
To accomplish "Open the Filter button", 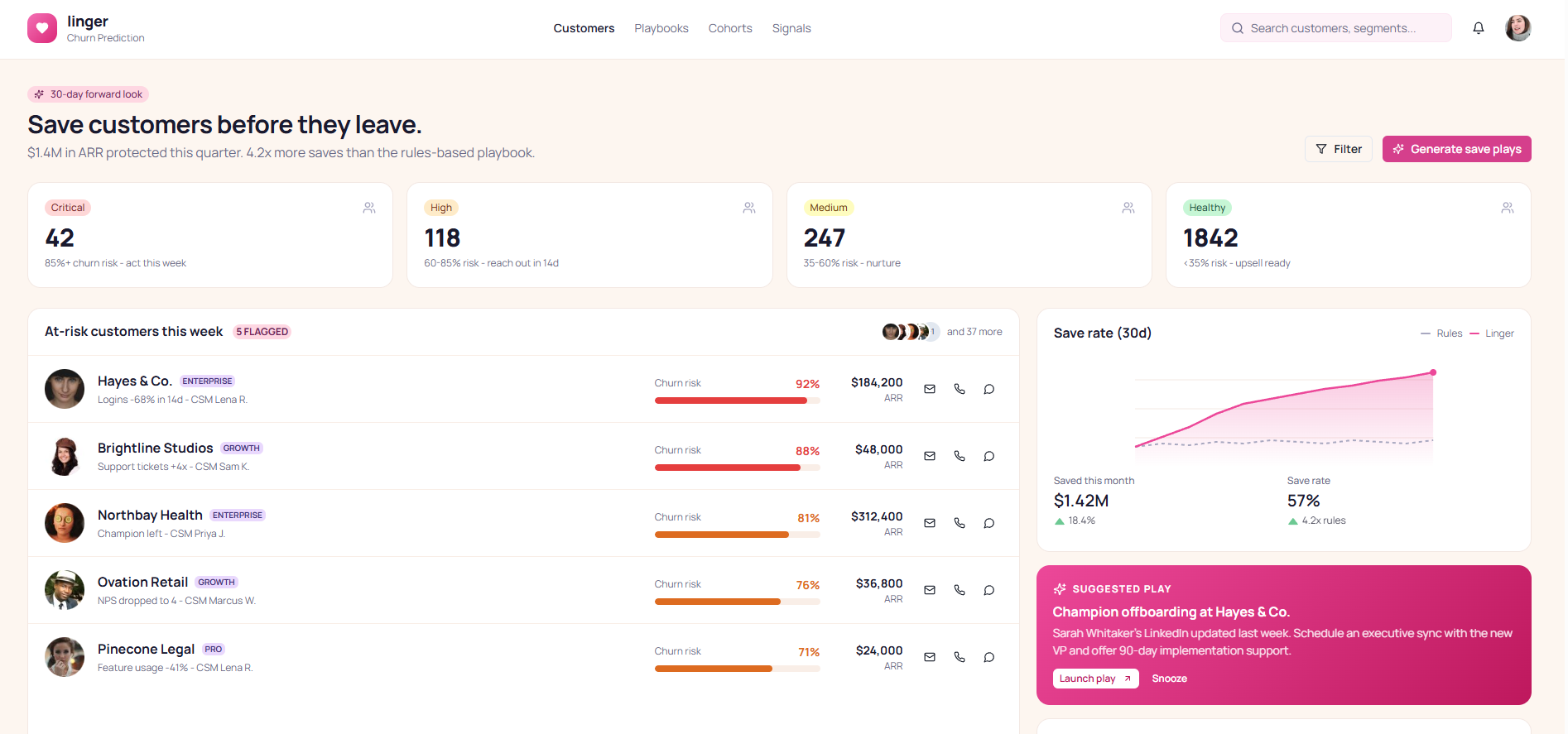I will tap(1339, 149).
